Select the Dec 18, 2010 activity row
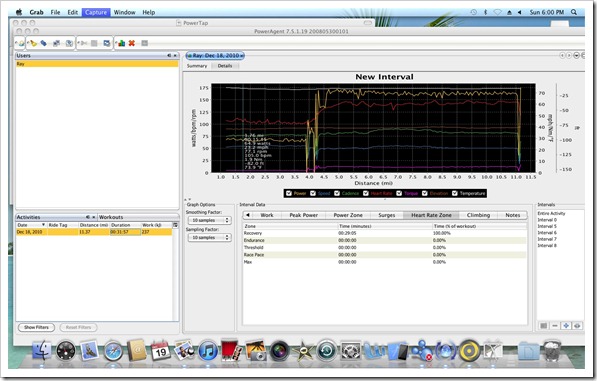The image size is (597, 381). pos(94,232)
